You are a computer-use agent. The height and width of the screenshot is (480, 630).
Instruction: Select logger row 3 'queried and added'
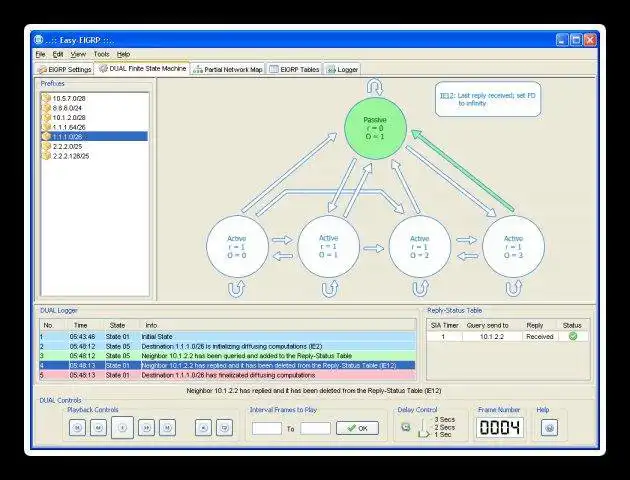227,356
